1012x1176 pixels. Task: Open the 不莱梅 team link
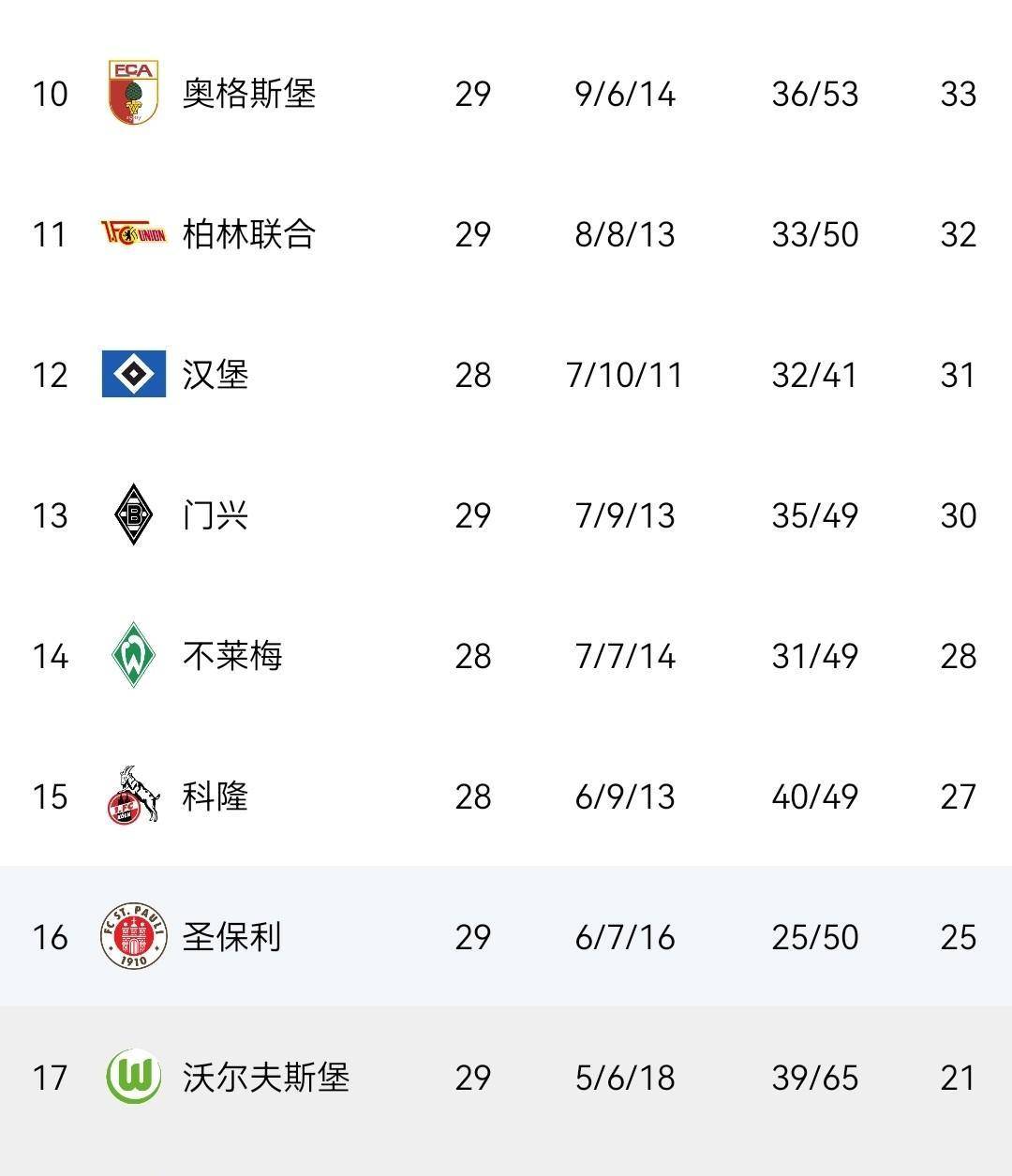[232, 656]
